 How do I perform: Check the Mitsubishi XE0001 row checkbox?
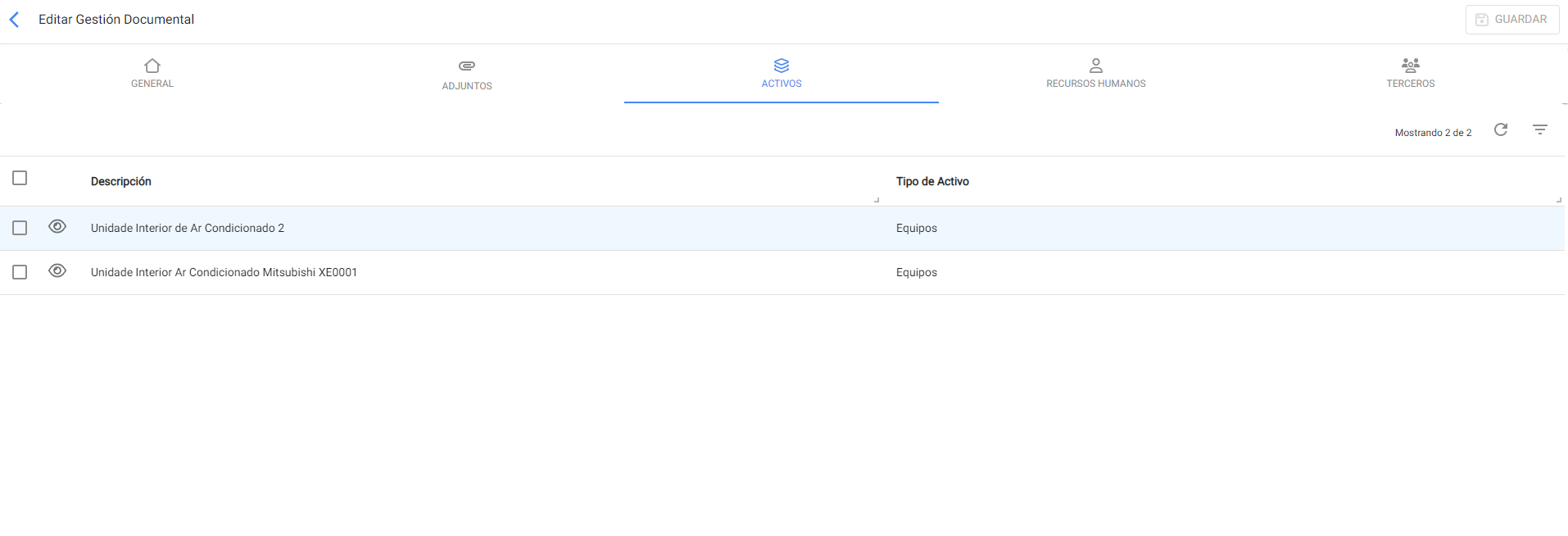(20, 272)
